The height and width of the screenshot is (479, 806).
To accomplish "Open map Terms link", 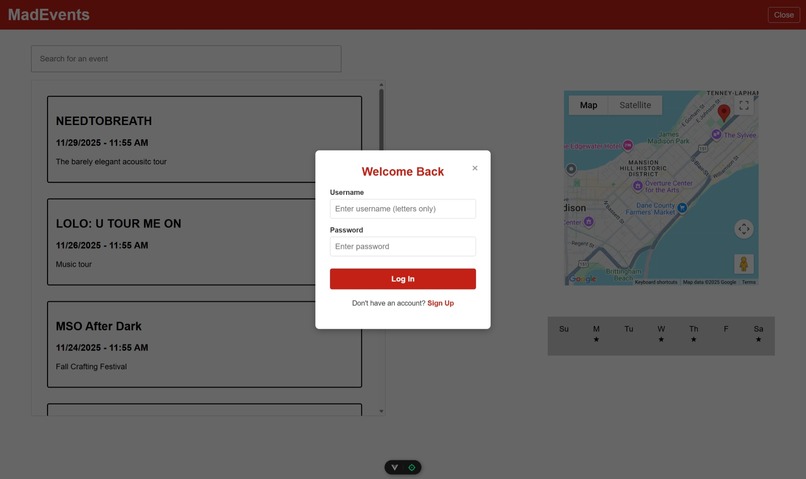I will click(748, 282).
